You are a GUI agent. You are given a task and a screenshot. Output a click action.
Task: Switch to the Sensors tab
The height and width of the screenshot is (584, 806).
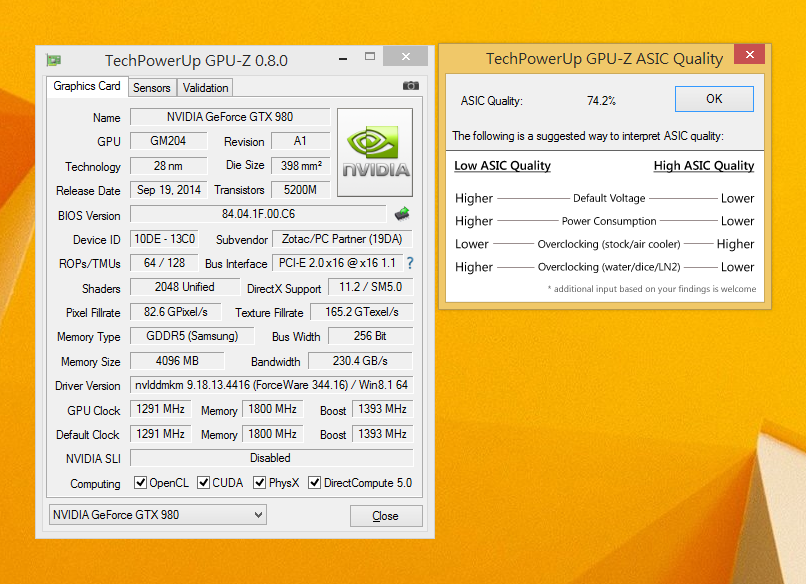pos(152,88)
